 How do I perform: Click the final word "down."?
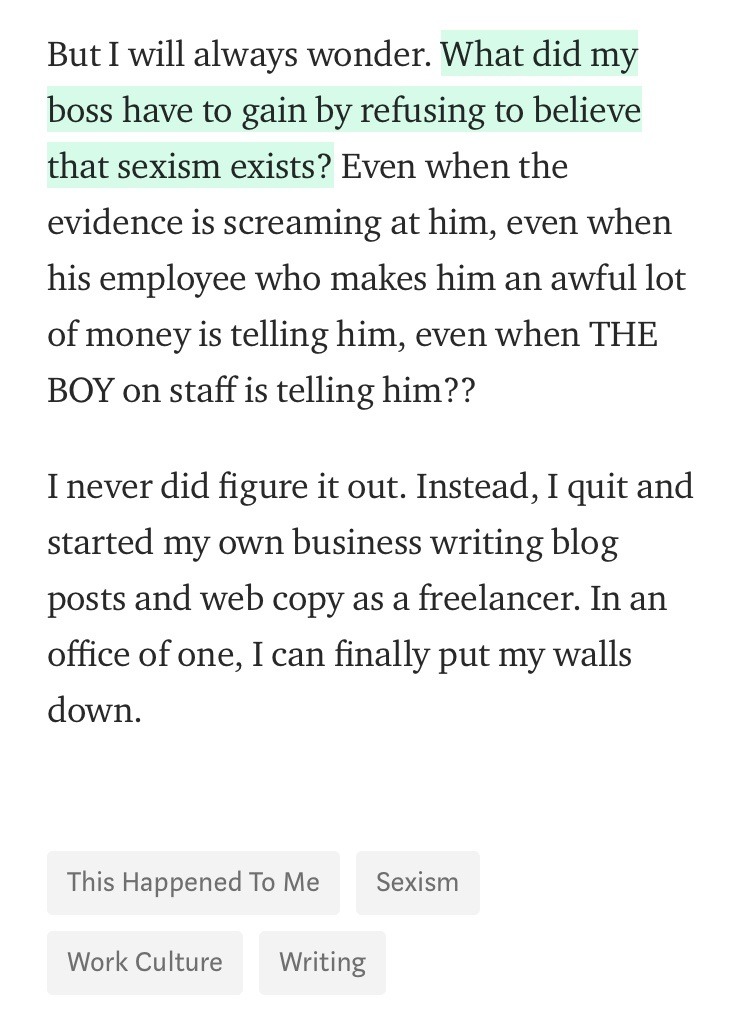[x=94, y=711]
